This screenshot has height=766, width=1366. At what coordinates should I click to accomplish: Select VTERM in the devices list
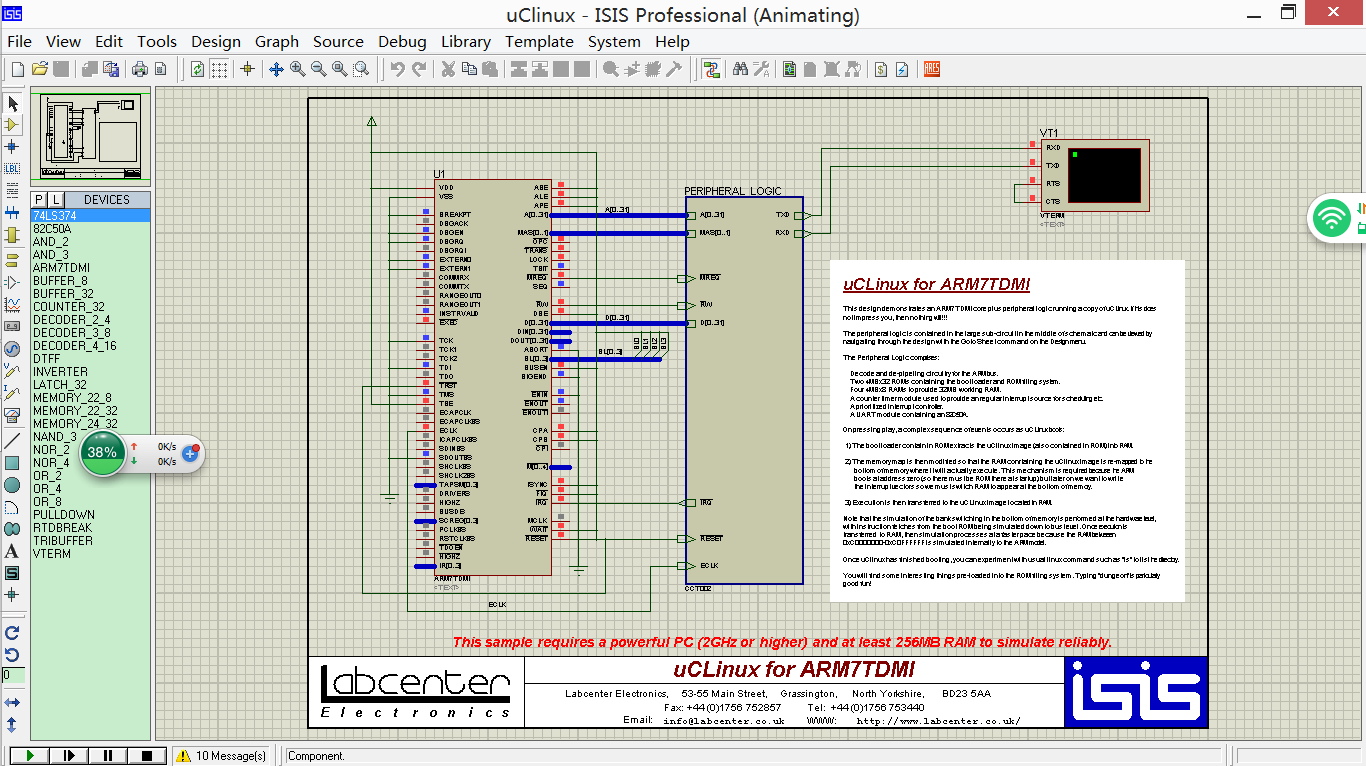pyautogui.click(x=91, y=554)
